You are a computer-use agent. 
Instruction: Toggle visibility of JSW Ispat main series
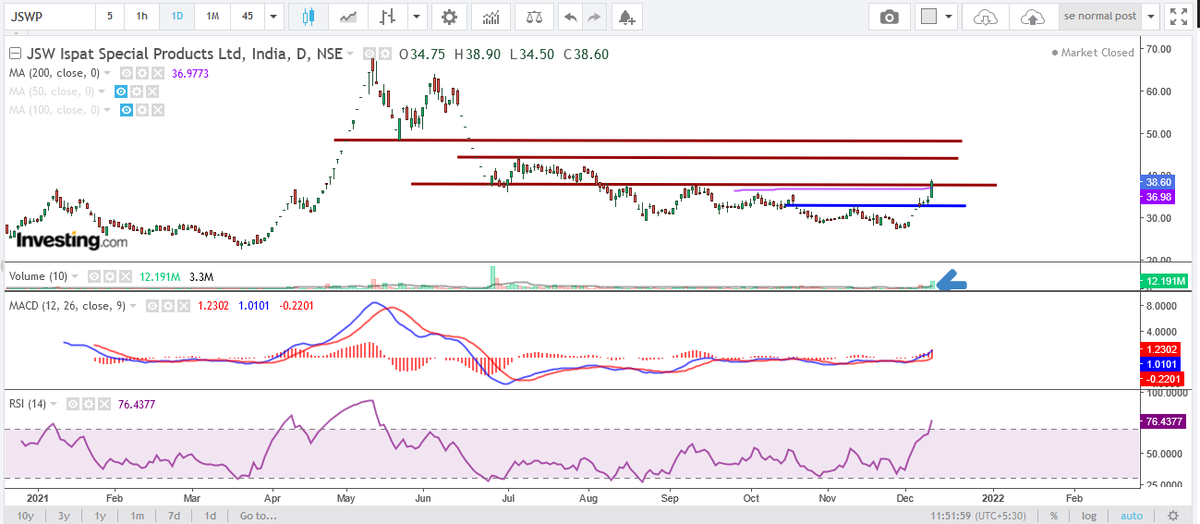tap(369, 54)
